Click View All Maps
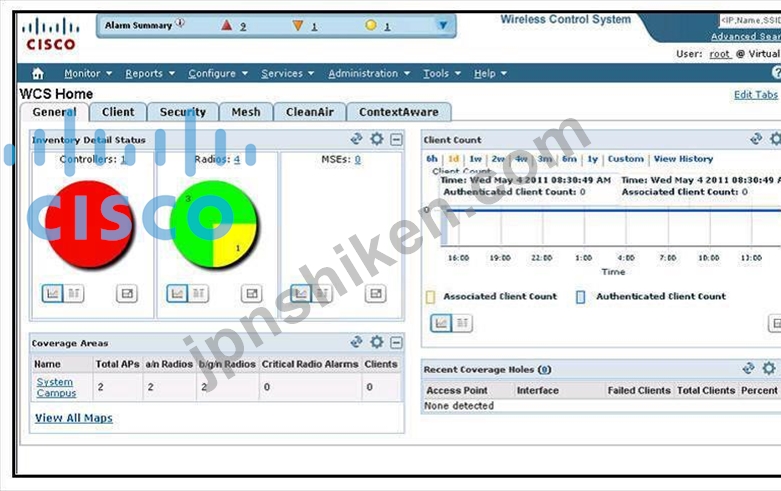The width and height of the screenshot is (781, 491). click(74, 418)
